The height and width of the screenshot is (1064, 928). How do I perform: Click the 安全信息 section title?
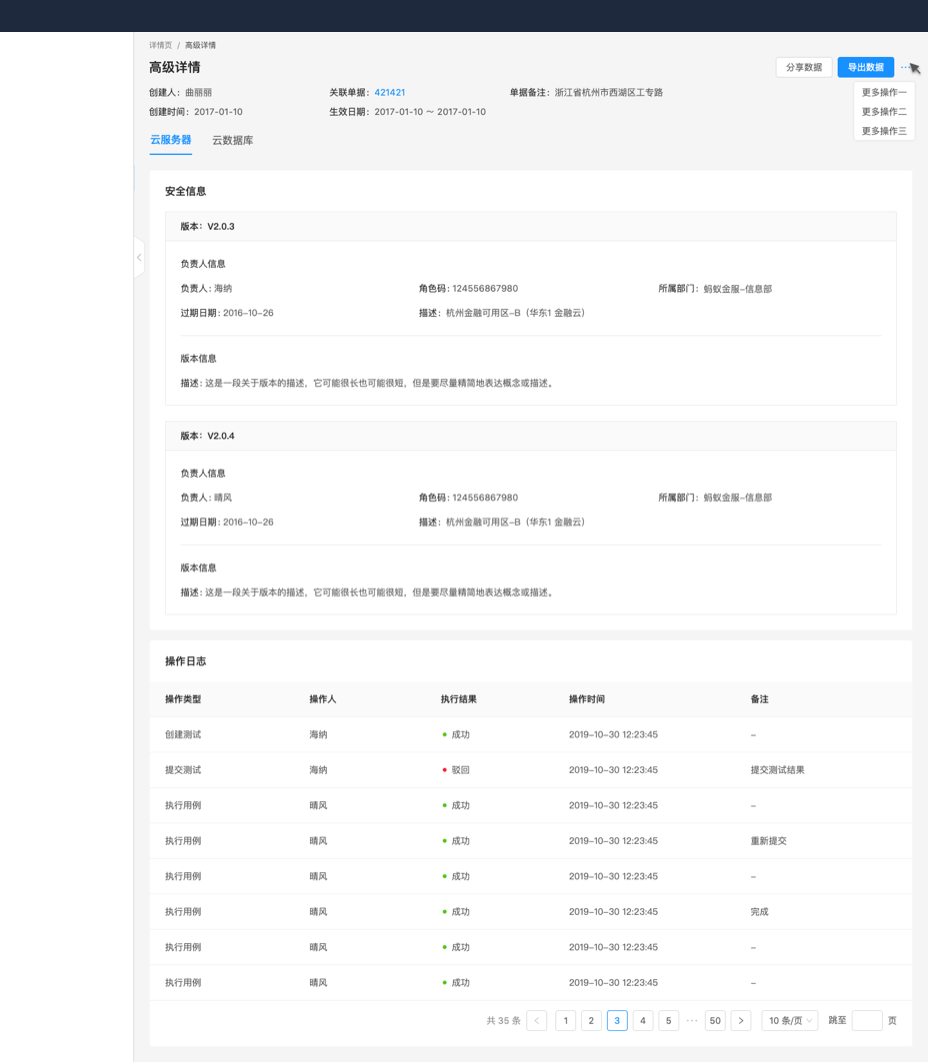185,191
